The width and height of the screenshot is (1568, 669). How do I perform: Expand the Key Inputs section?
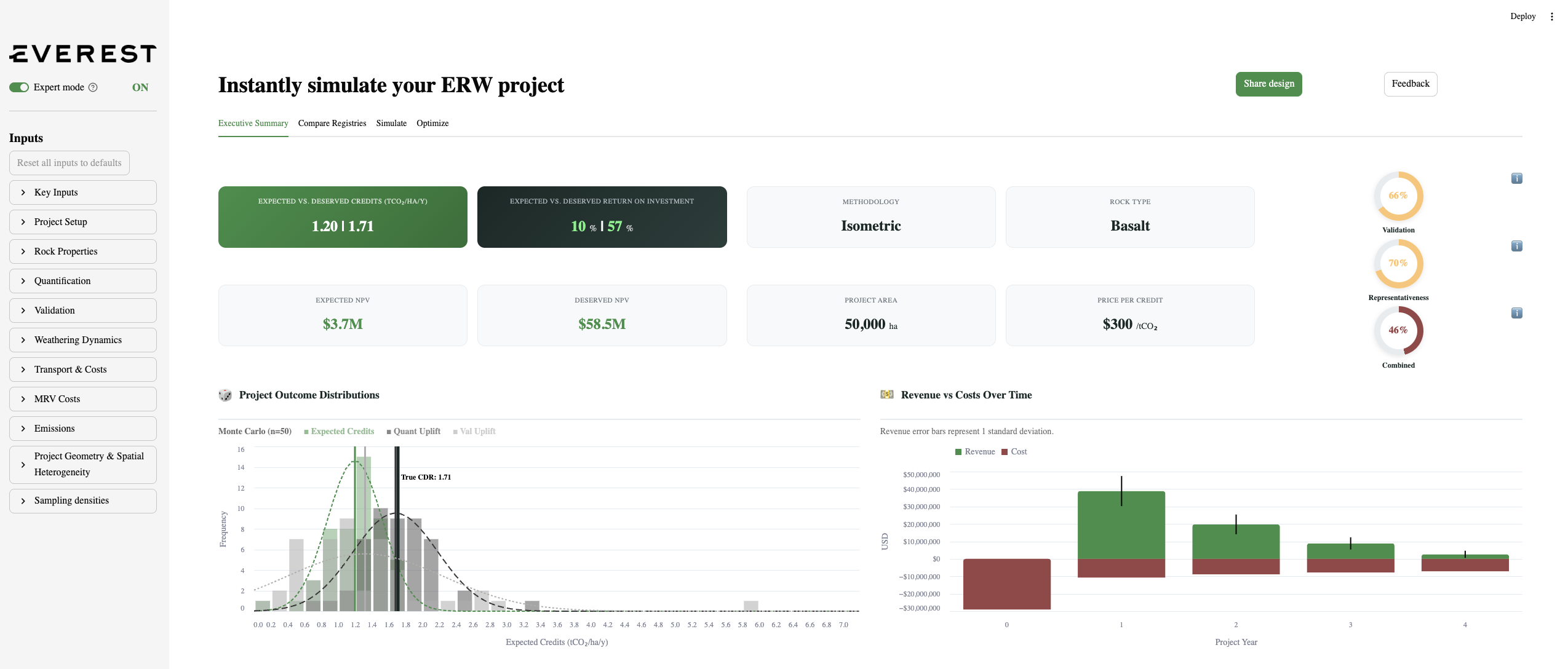click(83, 192)
